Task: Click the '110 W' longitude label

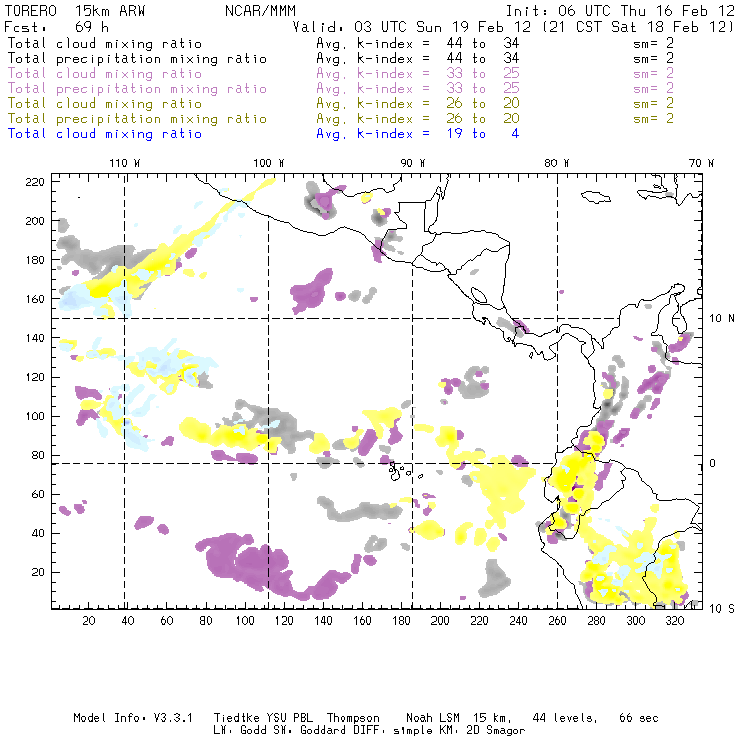Action: (x=125, y=163)
